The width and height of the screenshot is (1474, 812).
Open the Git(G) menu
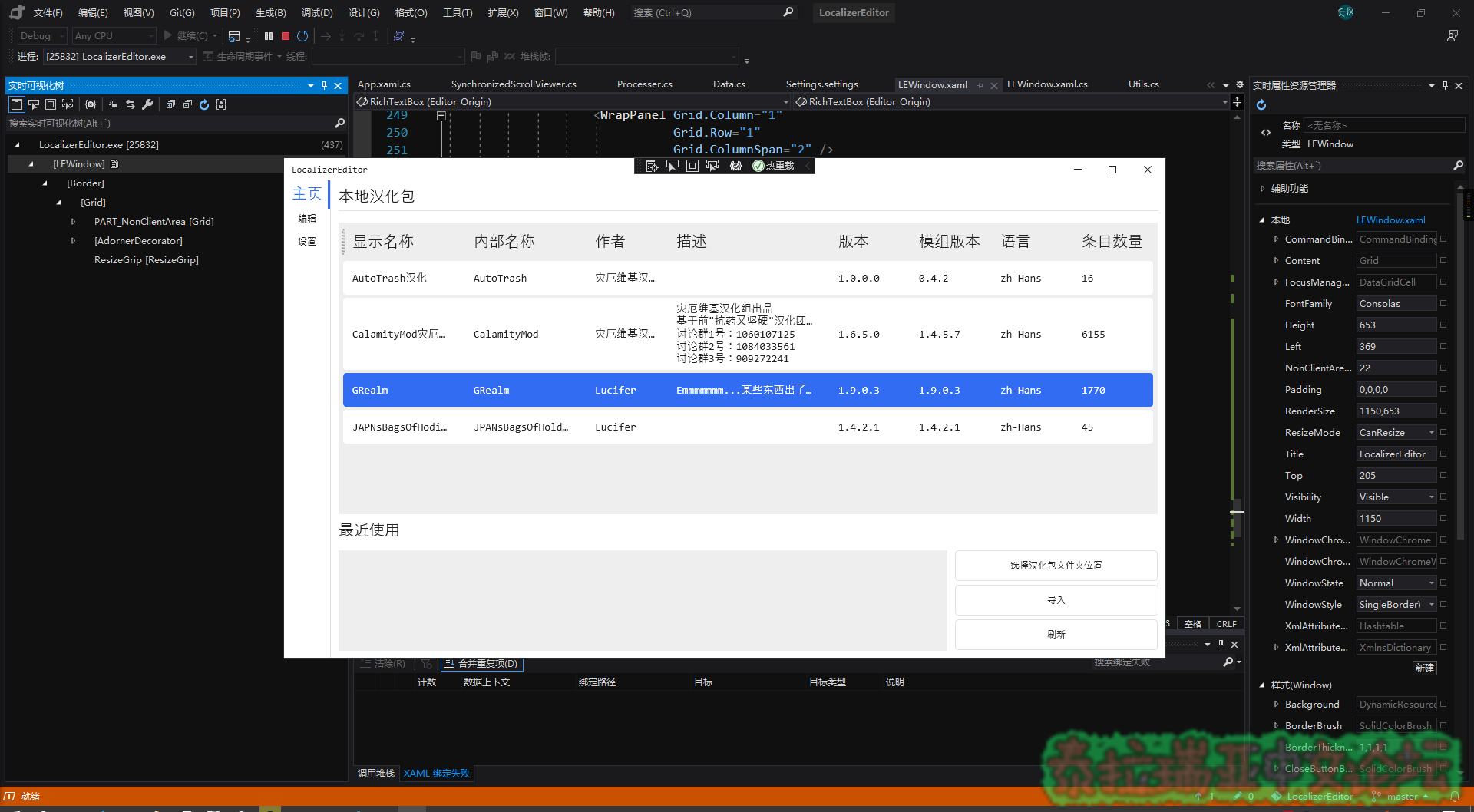182,12
